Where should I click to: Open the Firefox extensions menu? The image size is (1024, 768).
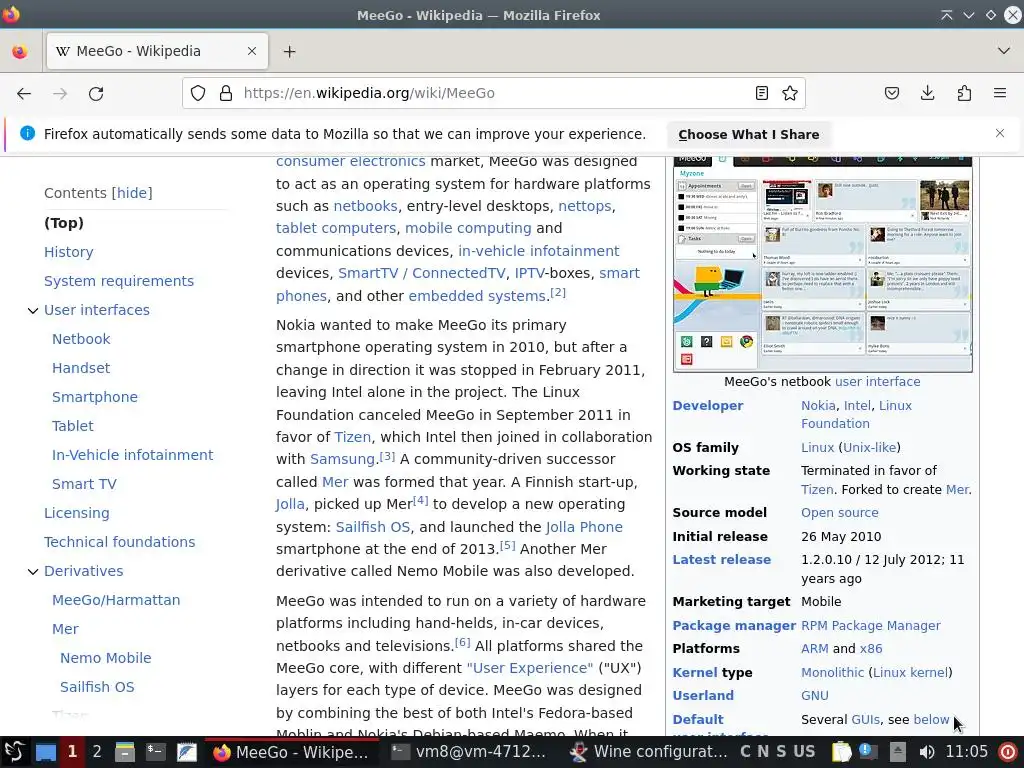[964, 93]
